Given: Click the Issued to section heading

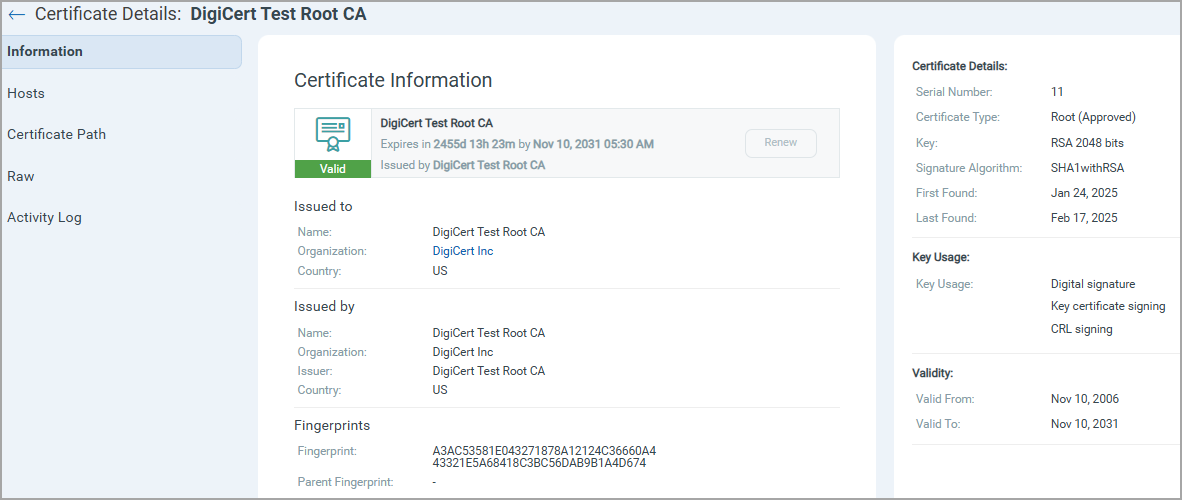Looking at the screenshot, I should click(323, 207).
